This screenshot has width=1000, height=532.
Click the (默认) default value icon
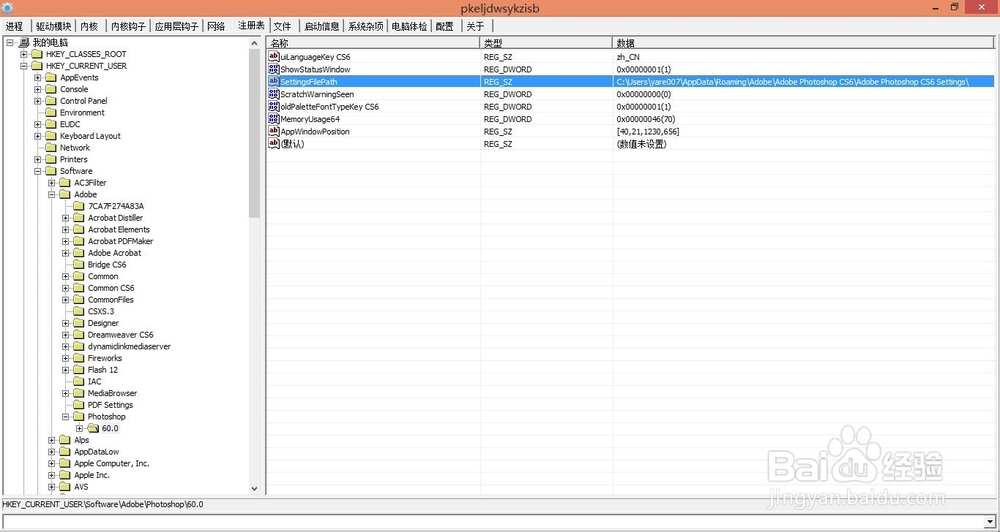pos(274,144)
